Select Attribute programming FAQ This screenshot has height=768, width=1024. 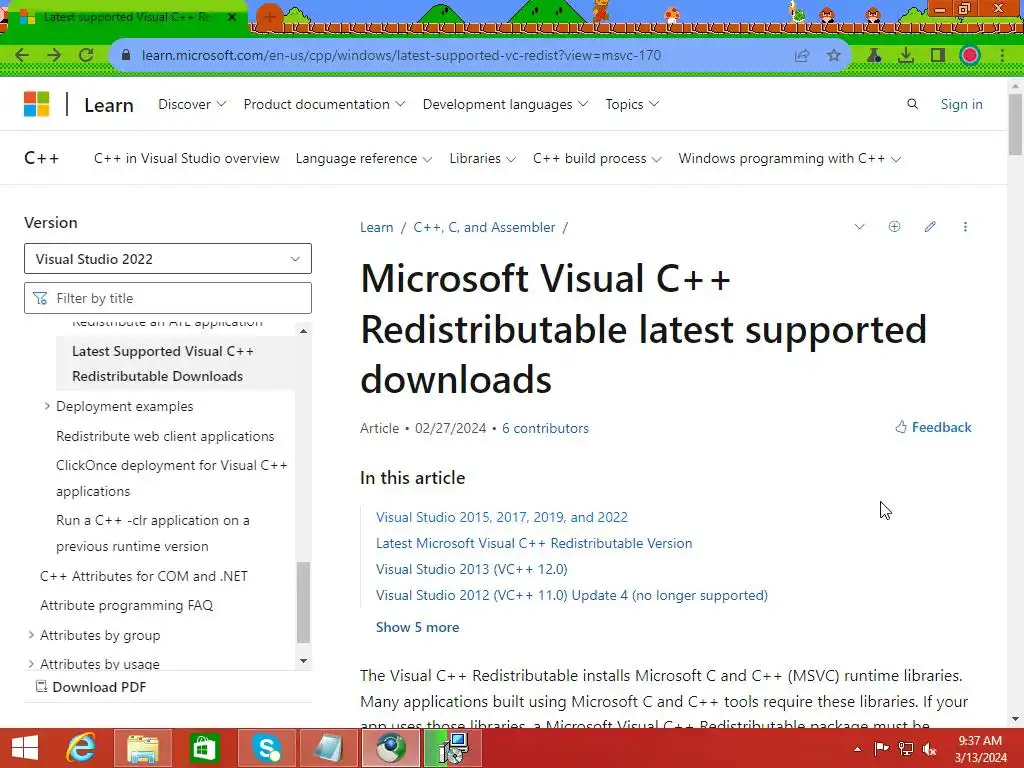pyautogui.click(x=127, y=605)
